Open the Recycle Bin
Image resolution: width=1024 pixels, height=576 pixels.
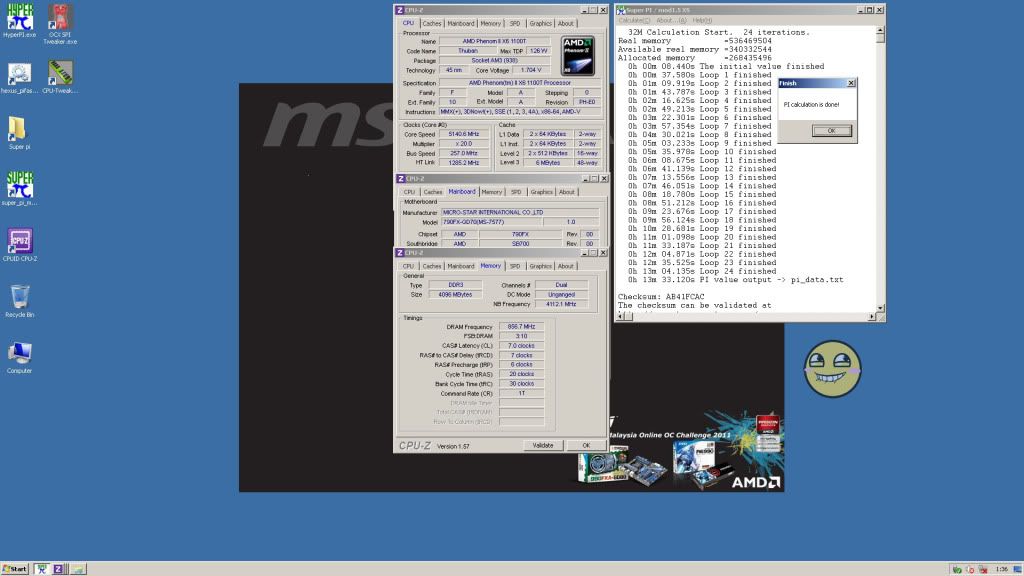20,298
